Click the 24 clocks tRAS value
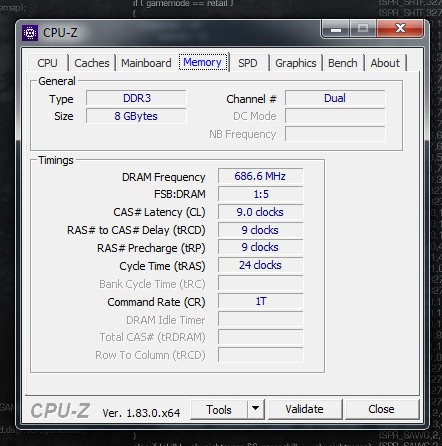Screen dimensions: 442x446 pos(260,265)
